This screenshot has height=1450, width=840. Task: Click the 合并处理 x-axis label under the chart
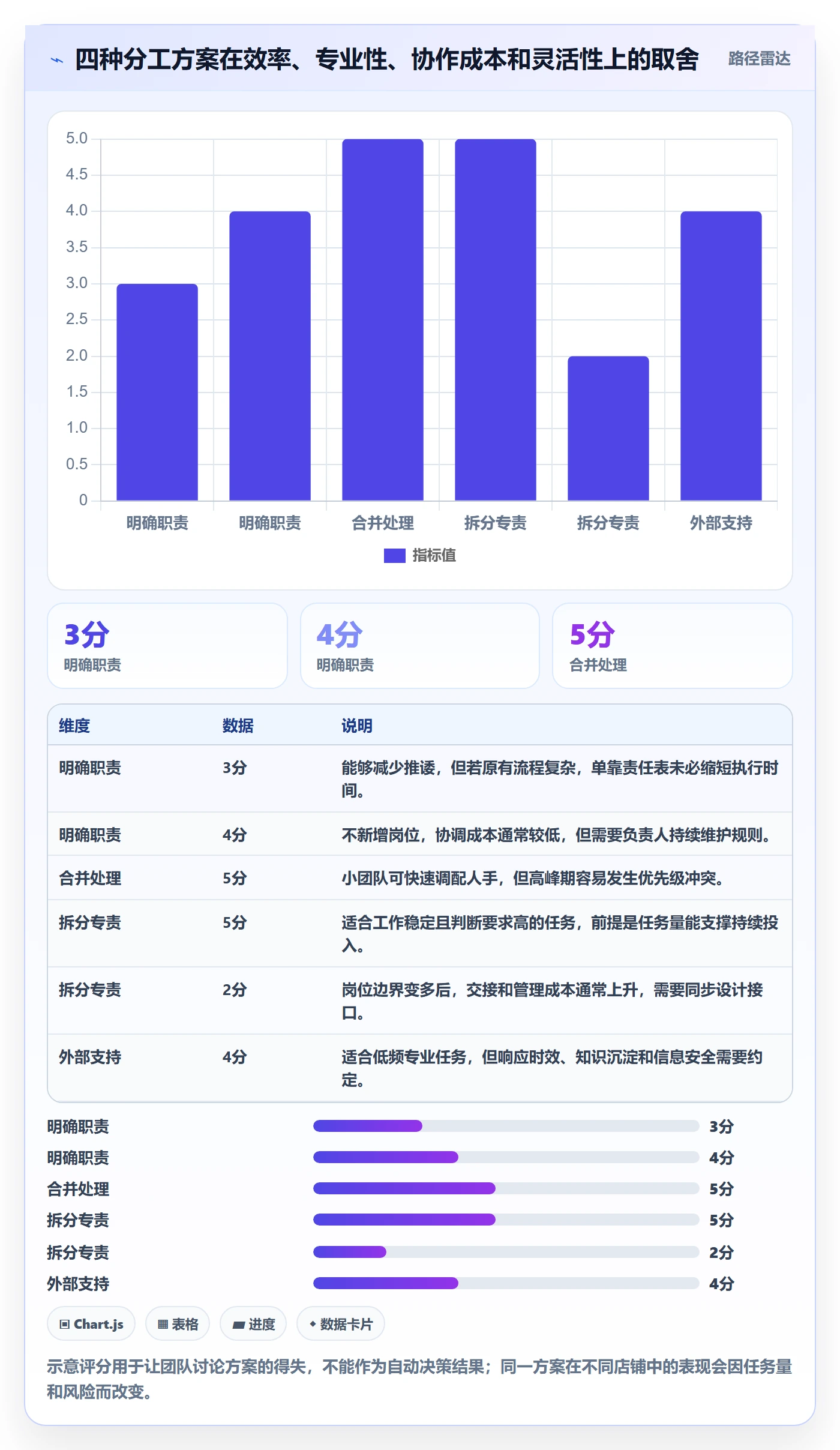pos(383,523)
